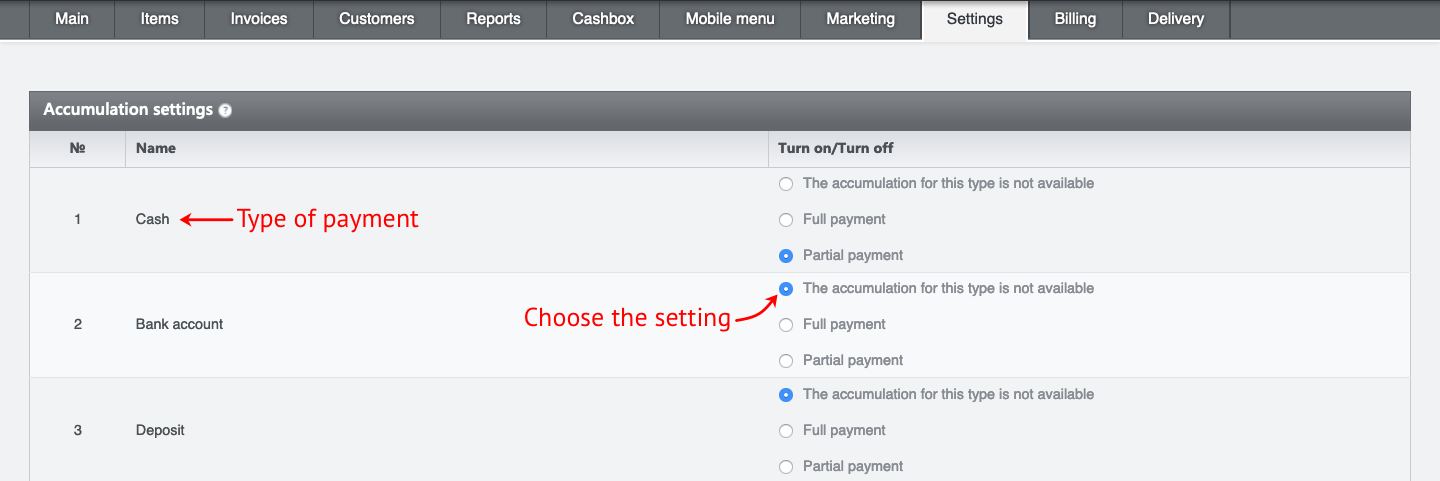Select Partial payment for Deposit
This screenshot has width=1440, height=481.
click(x=786, y=467)
